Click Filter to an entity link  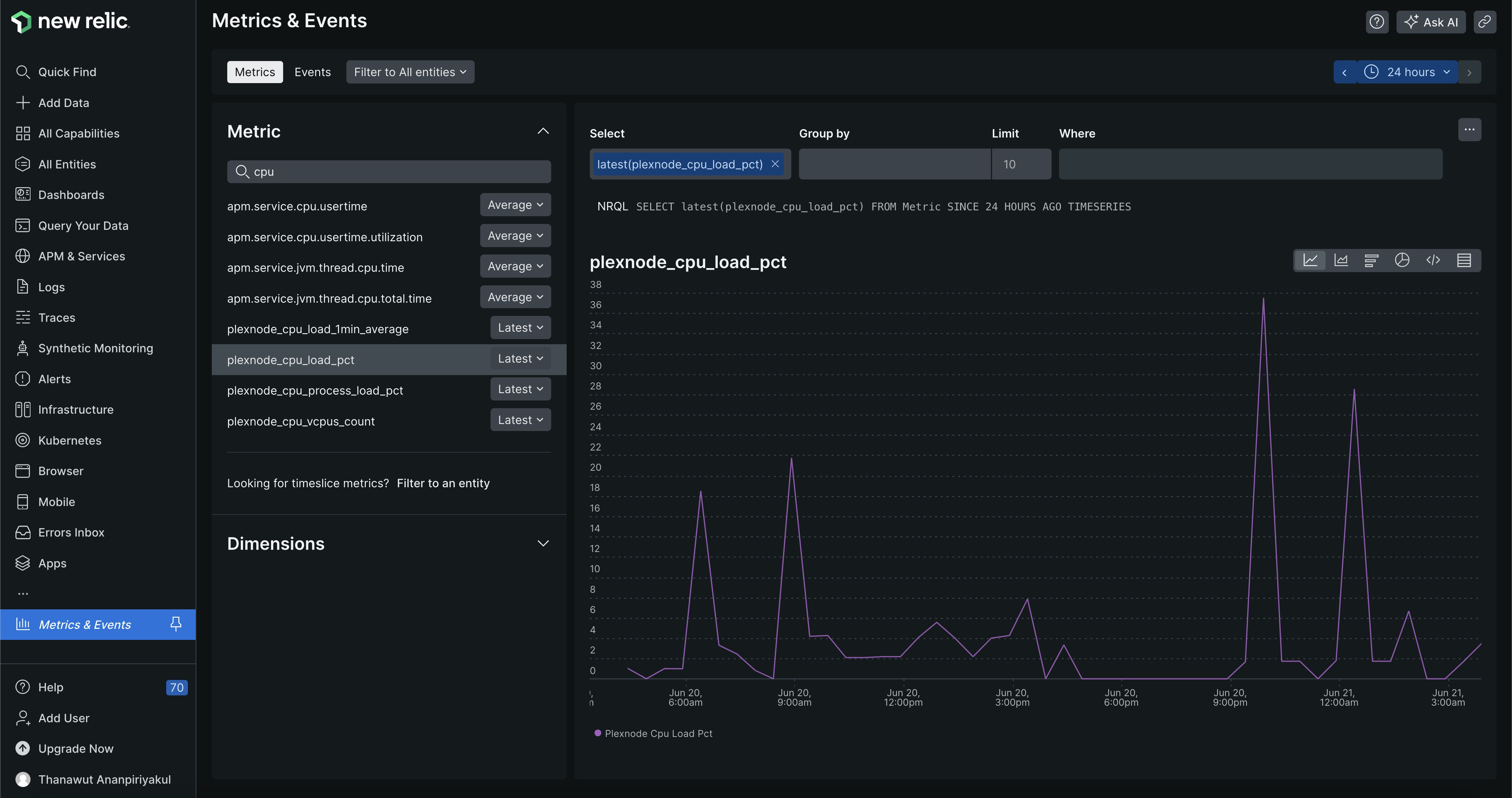click(443, 483)
